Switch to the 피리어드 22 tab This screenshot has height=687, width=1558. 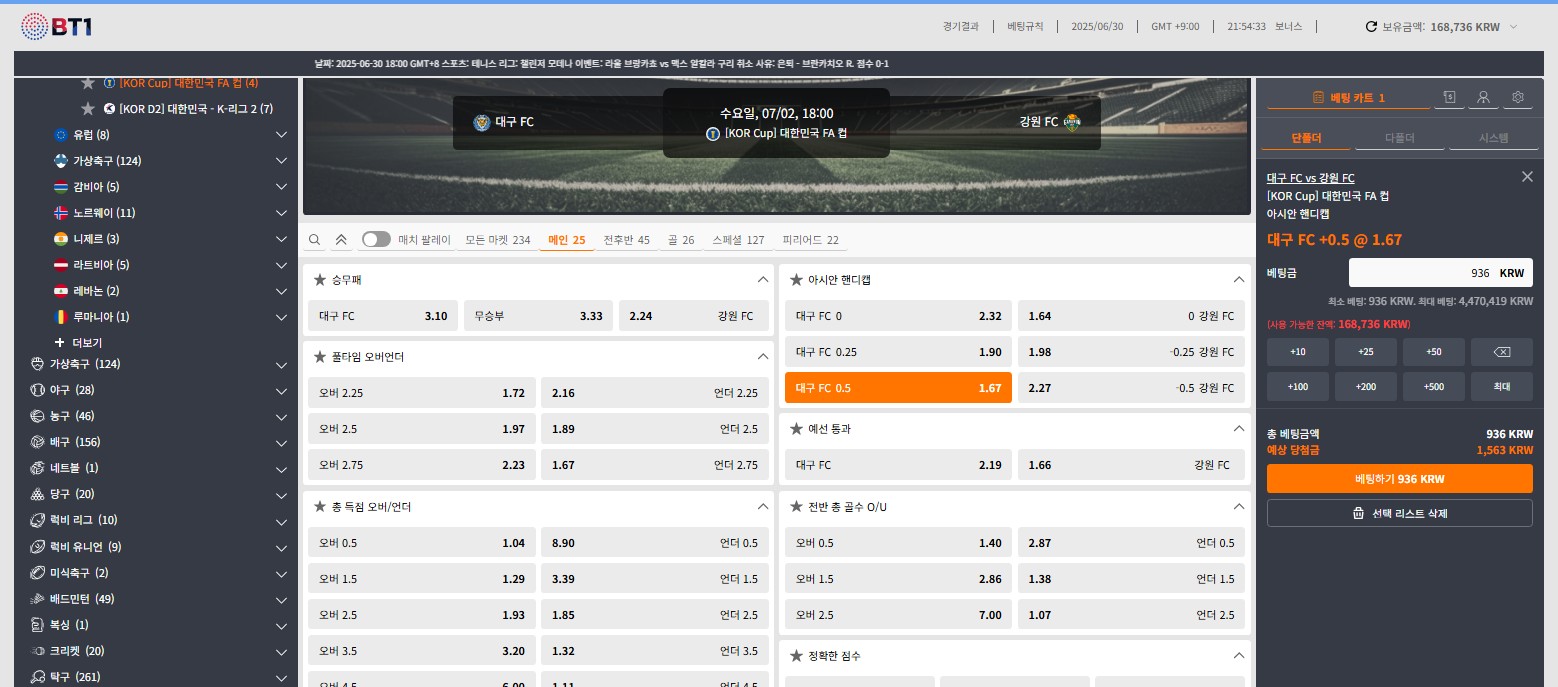[x=810, y=240]
